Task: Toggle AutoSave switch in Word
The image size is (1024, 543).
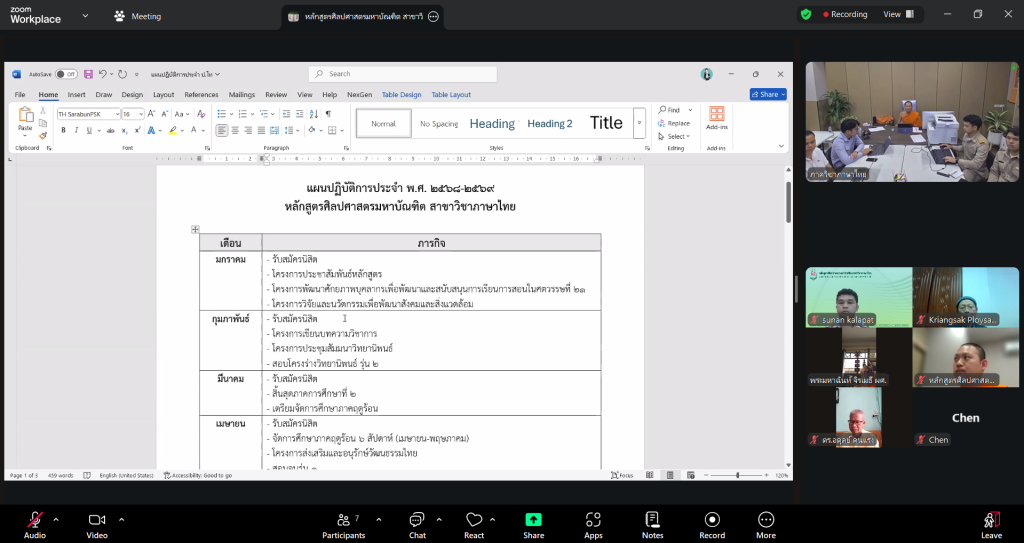Action: click(66, 74)
